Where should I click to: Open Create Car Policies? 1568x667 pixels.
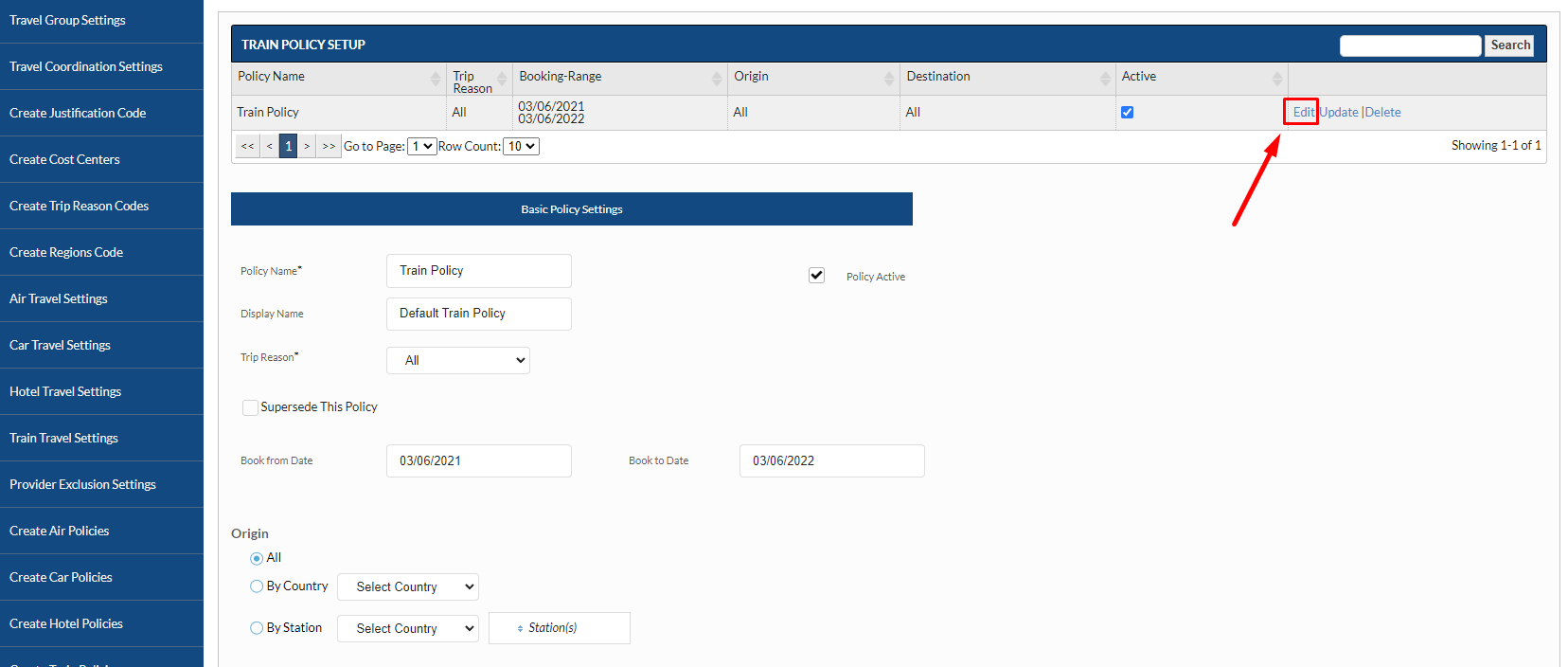pyautogui.click(x=101, y=577)
